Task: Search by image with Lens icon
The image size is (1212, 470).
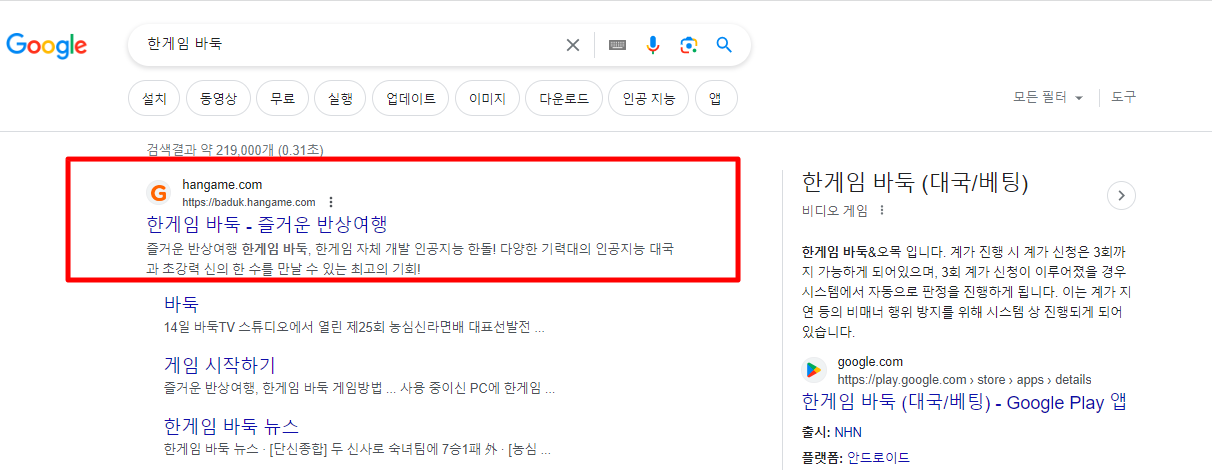Action: point(688,45)
